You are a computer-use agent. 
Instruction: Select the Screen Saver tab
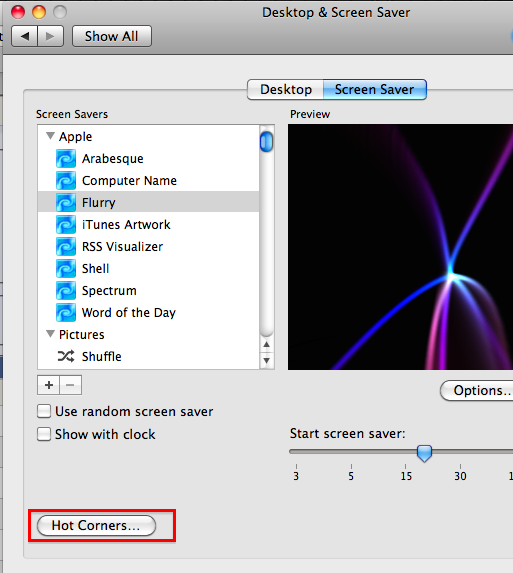(x=375, y=90)
